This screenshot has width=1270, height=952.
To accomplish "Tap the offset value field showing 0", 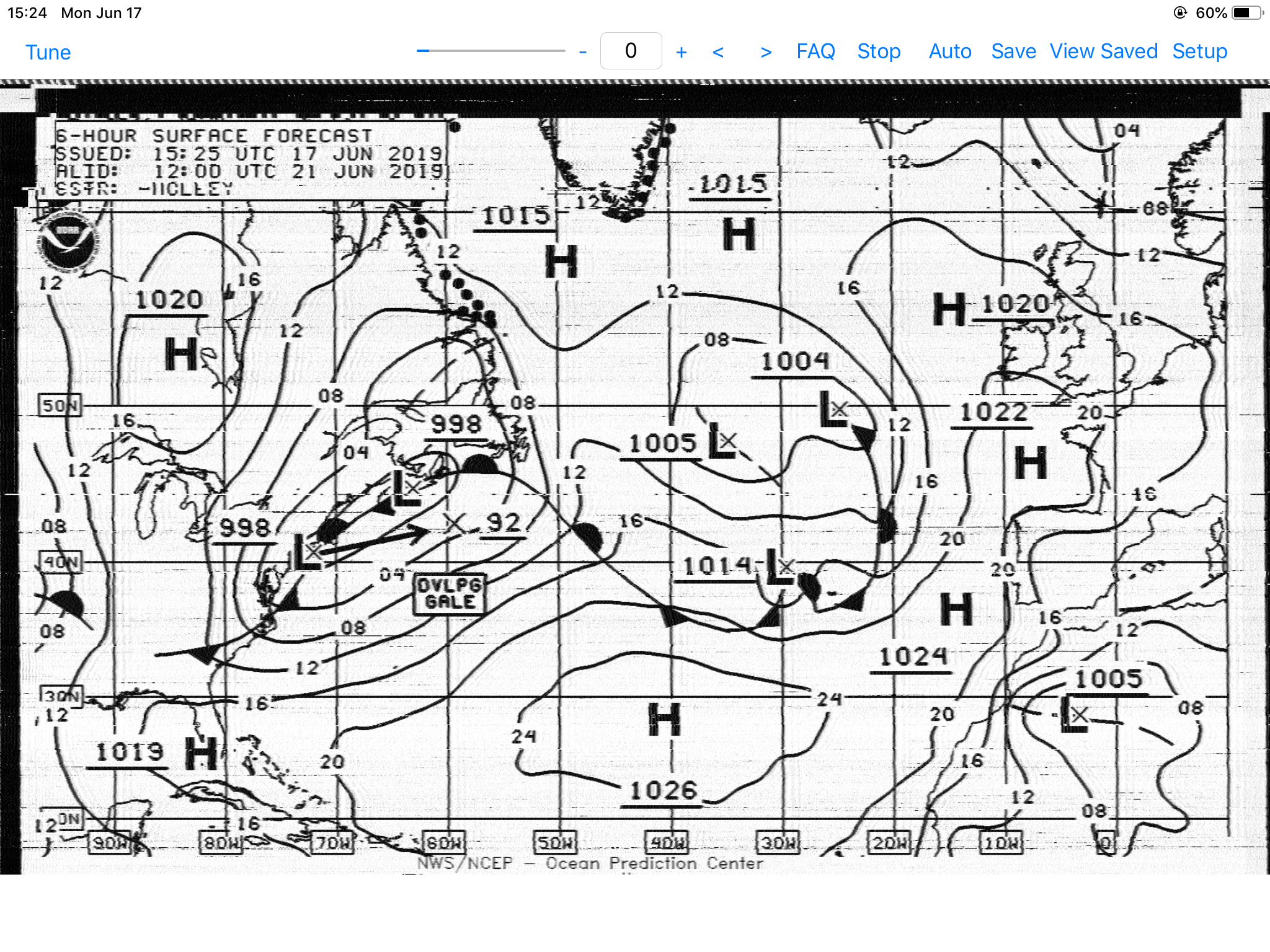I will [x=631, y=51].
